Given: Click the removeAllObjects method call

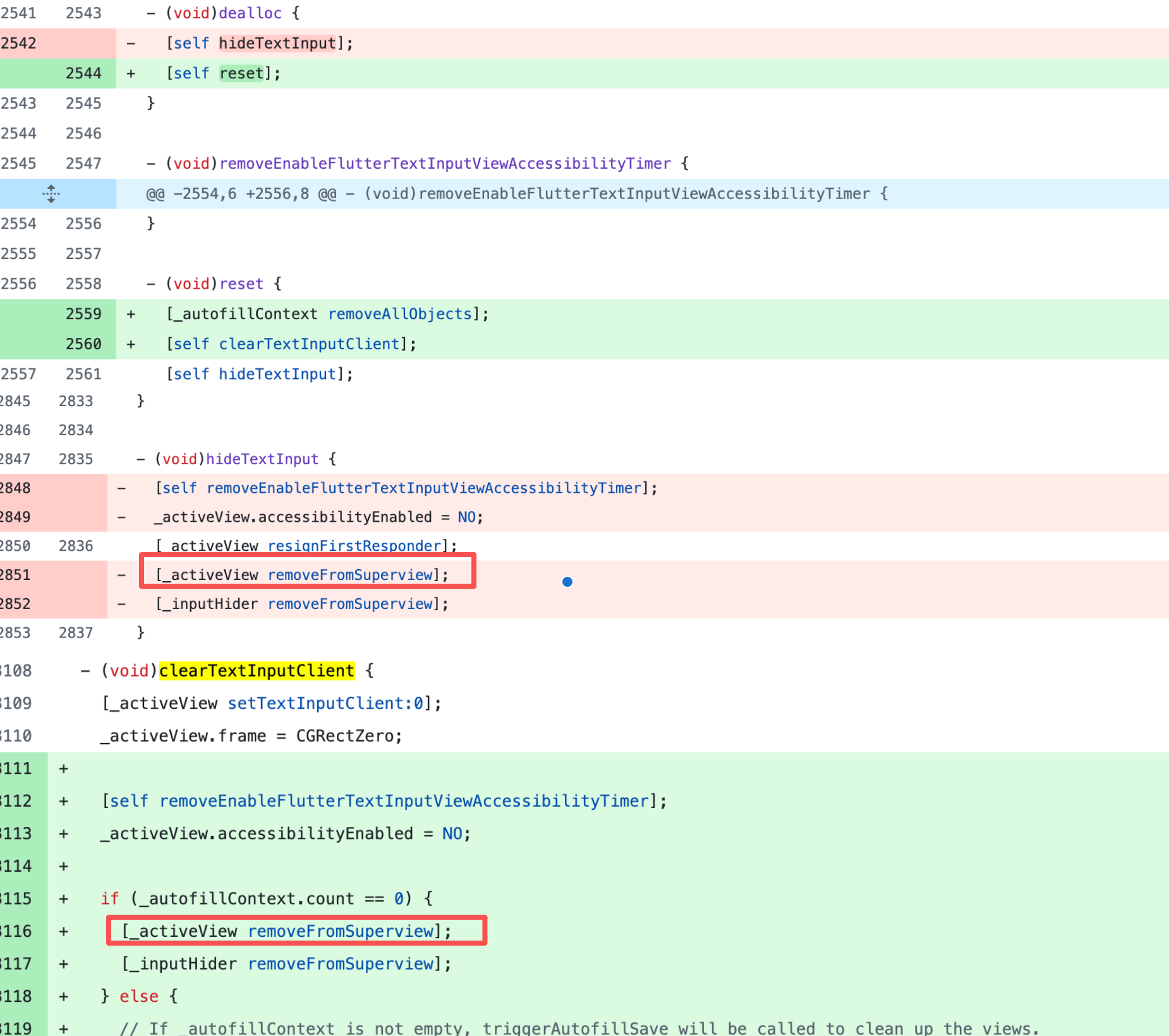Looking at the screenshot, I should tap(400, 314).
